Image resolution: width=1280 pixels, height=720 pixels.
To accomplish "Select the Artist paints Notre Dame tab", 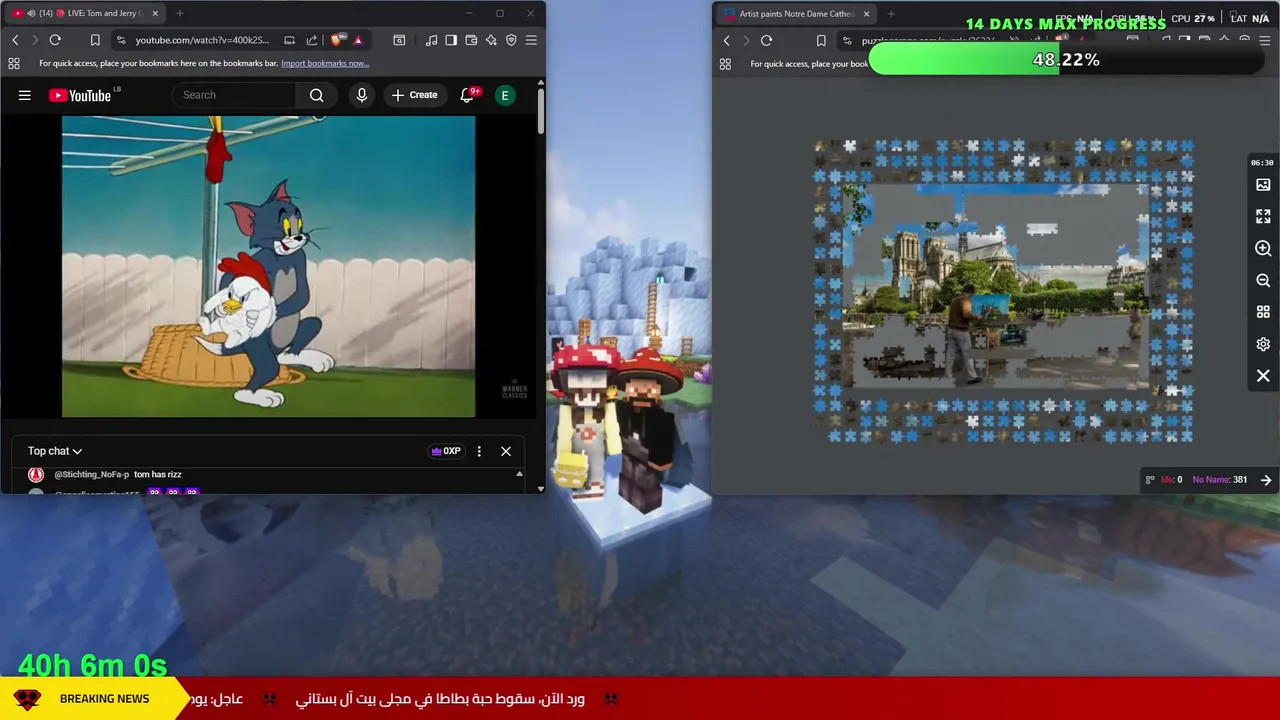I will (x=797, y=14).
